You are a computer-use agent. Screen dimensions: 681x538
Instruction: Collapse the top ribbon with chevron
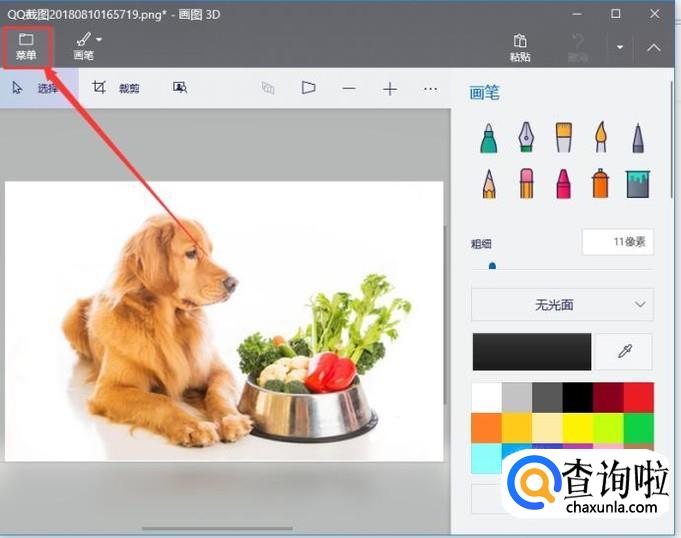[654, 47]
